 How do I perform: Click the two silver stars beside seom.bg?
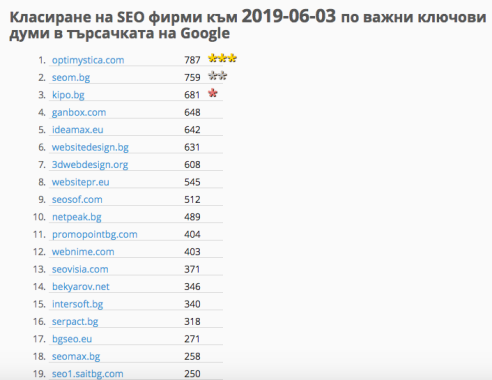click(x=217, y=76)
